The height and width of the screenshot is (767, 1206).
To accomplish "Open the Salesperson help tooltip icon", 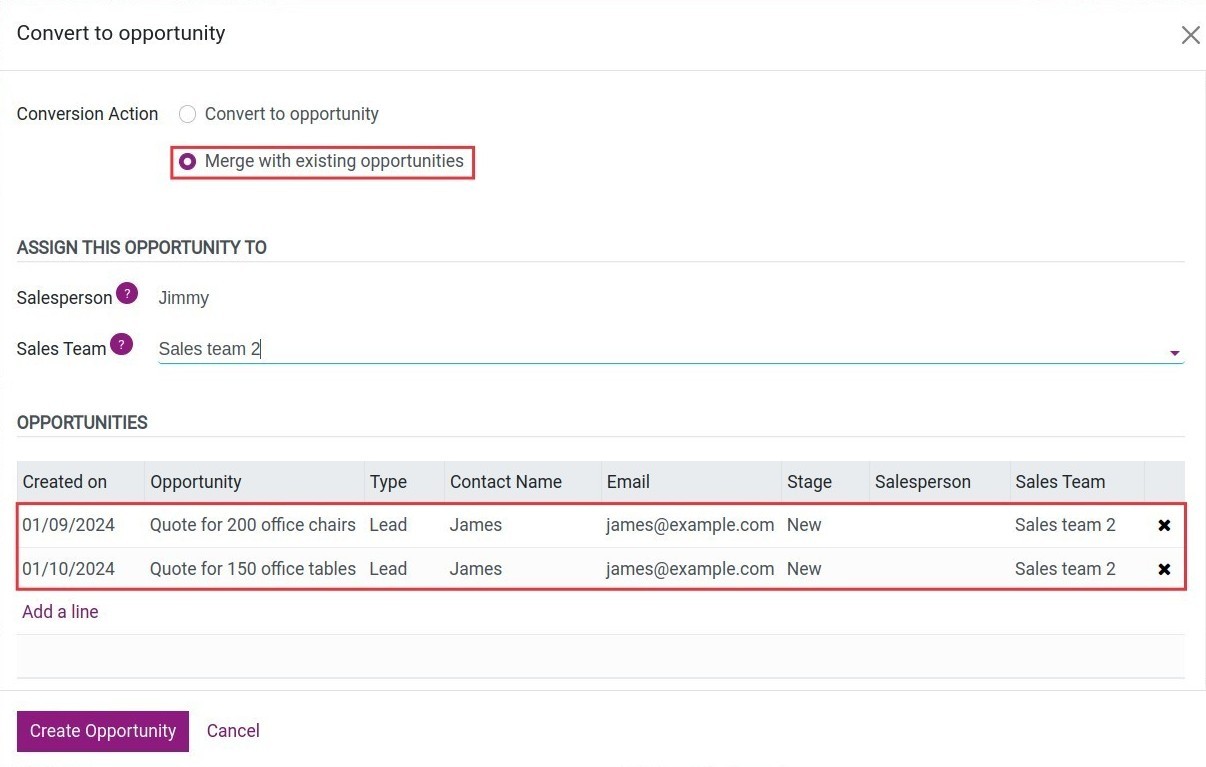I will point(127,293).
